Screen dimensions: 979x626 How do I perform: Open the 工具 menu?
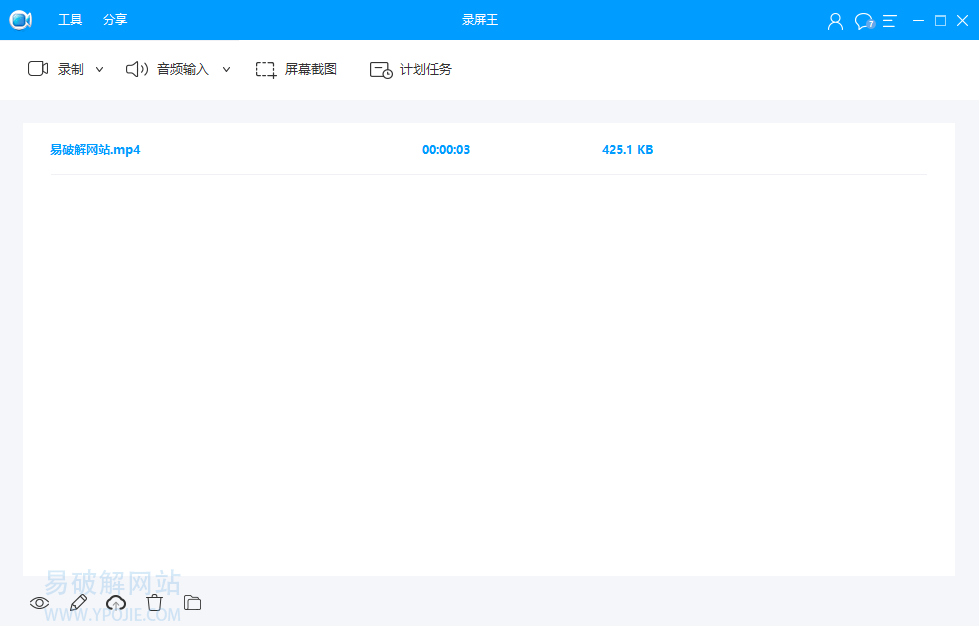point(70,19)
